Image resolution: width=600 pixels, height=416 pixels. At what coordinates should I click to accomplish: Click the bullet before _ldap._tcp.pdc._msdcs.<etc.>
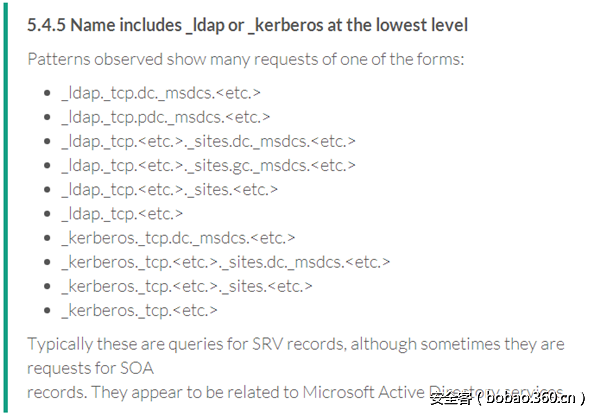click(48, 117)
